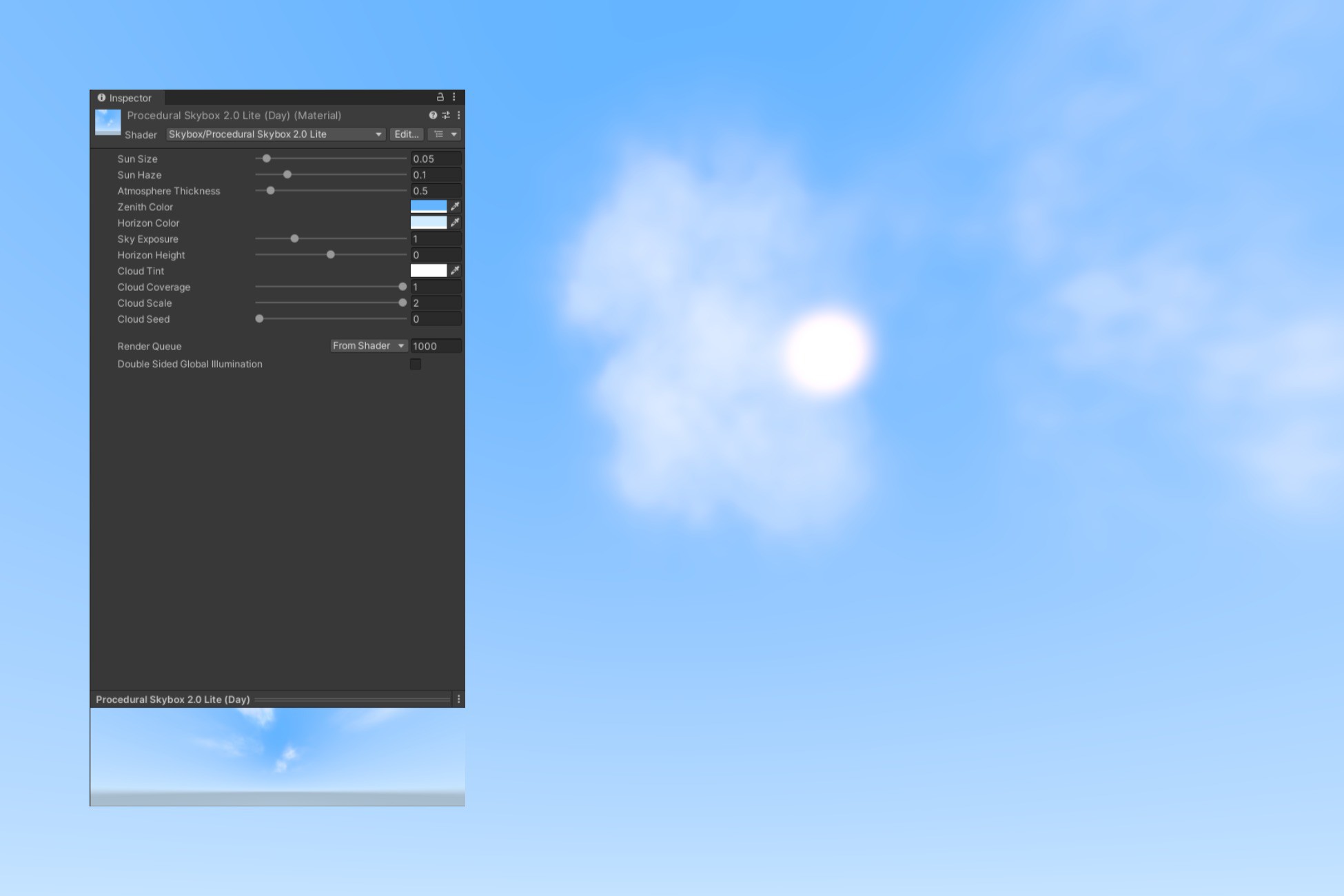Open the material presets icon
The width and height of the screenshot is (1344, 896).
pos(447,115)
